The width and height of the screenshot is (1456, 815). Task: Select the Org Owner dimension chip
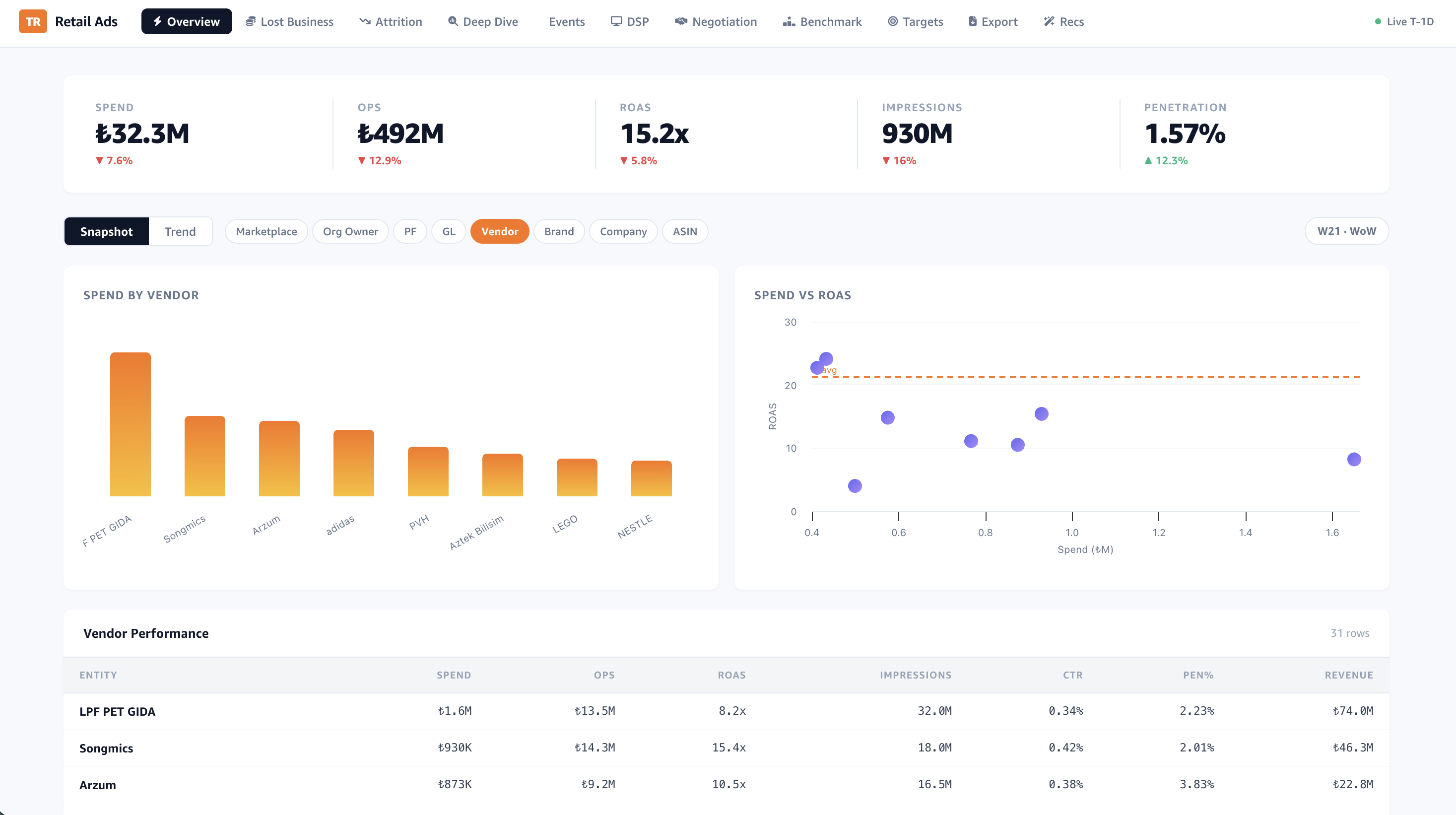coord(350,231)
